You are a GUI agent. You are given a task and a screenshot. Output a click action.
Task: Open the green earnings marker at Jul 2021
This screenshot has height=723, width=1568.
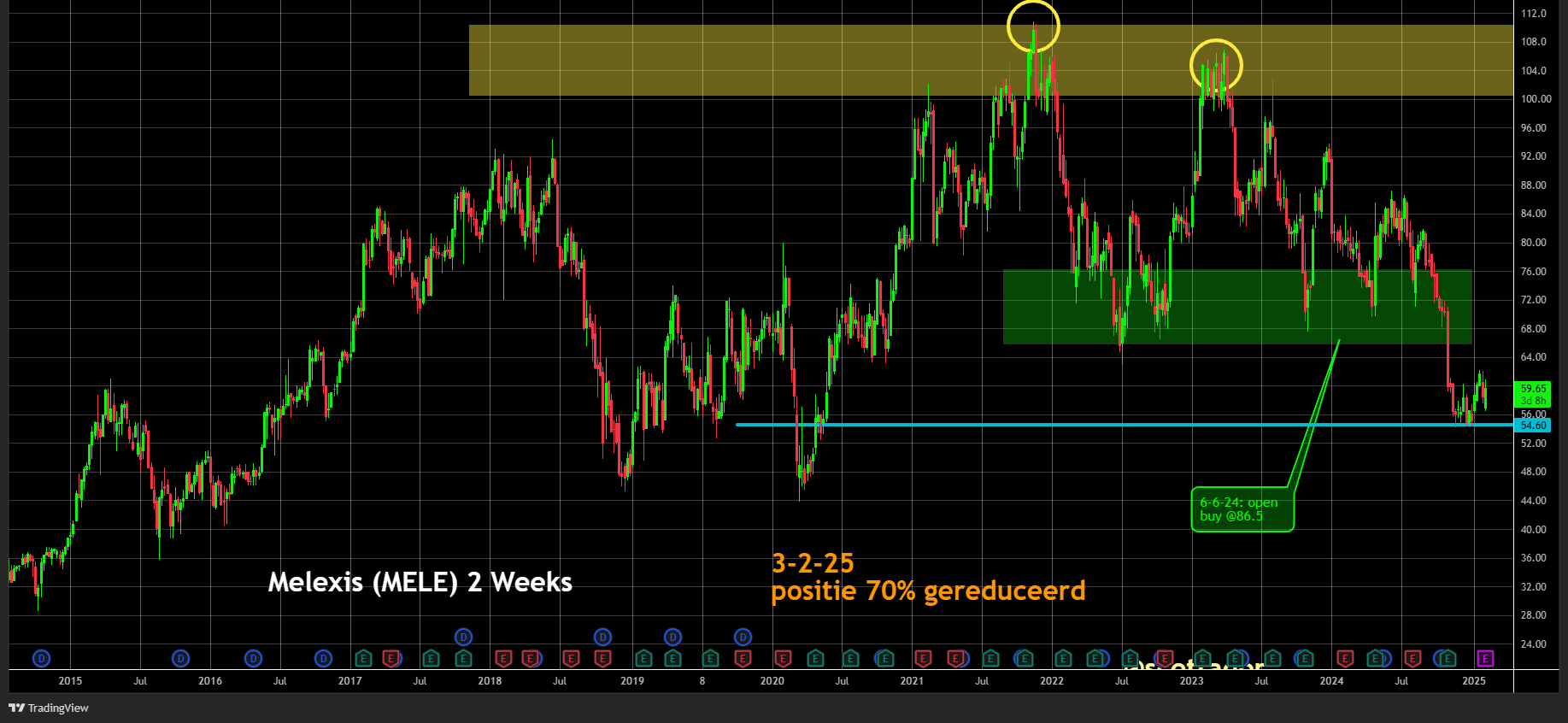990,658
